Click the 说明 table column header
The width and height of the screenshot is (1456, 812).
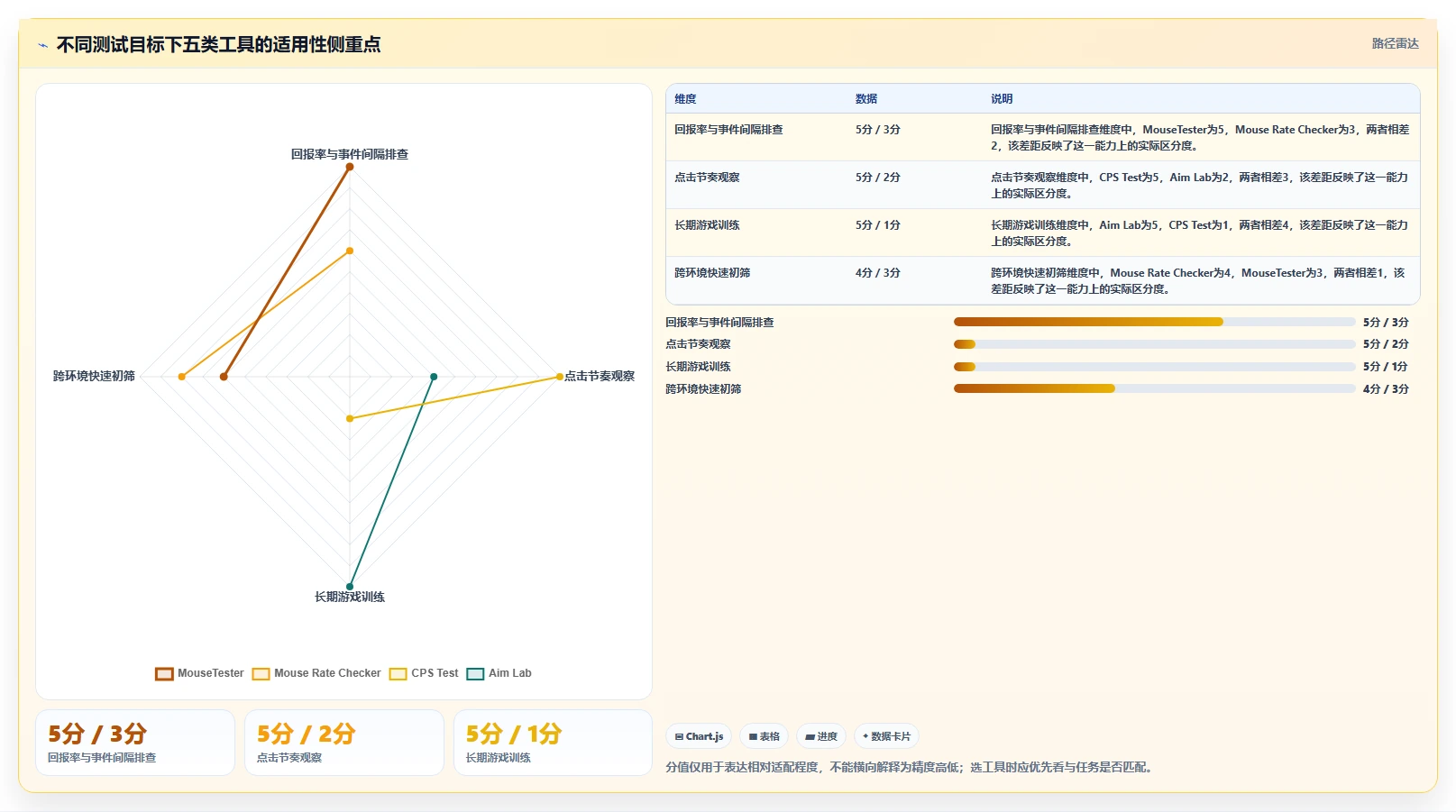pyautogui.click(x=1002, y=99)
